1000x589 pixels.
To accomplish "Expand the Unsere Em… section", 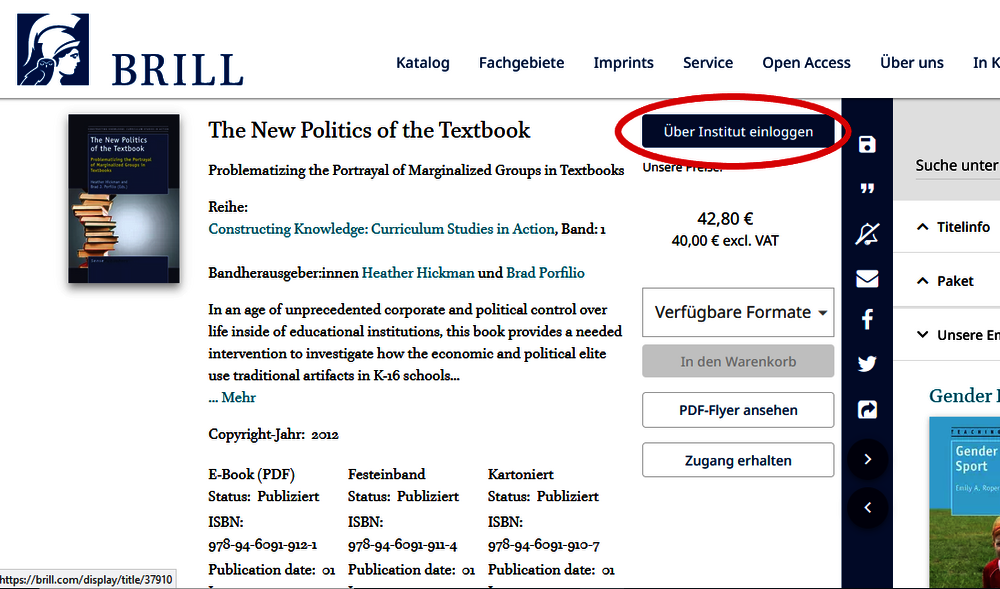I will [957, 335].
